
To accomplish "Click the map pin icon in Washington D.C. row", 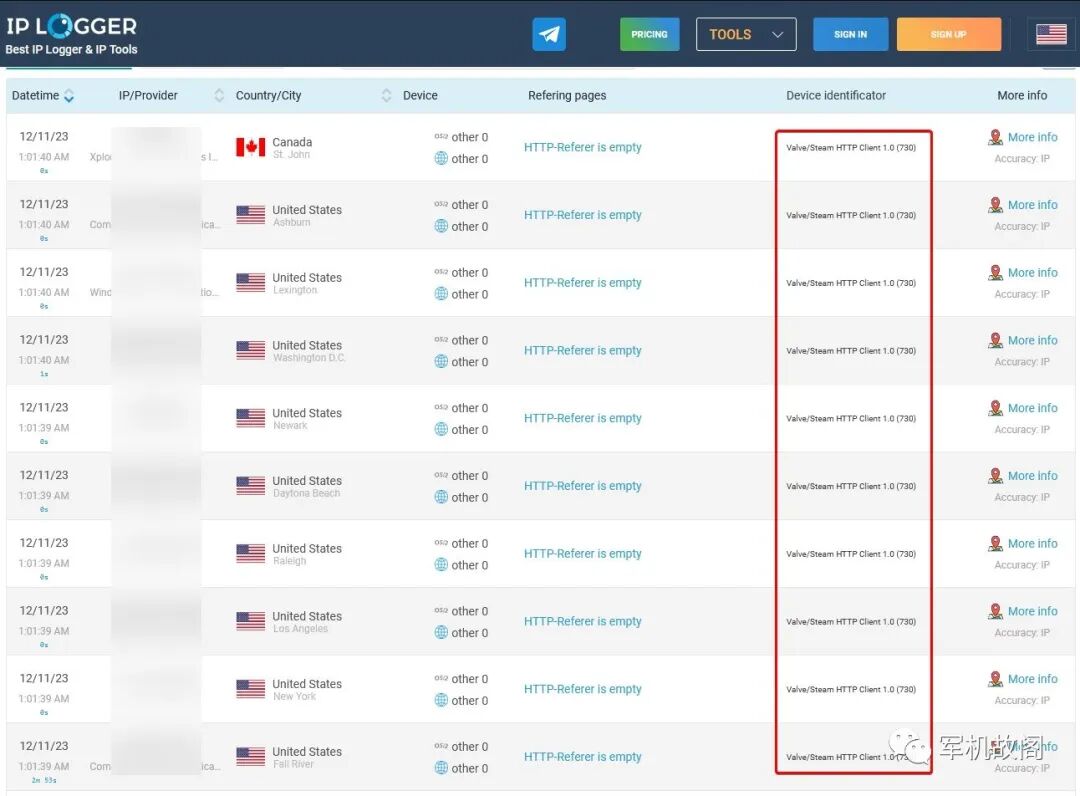I will (995, 340).
